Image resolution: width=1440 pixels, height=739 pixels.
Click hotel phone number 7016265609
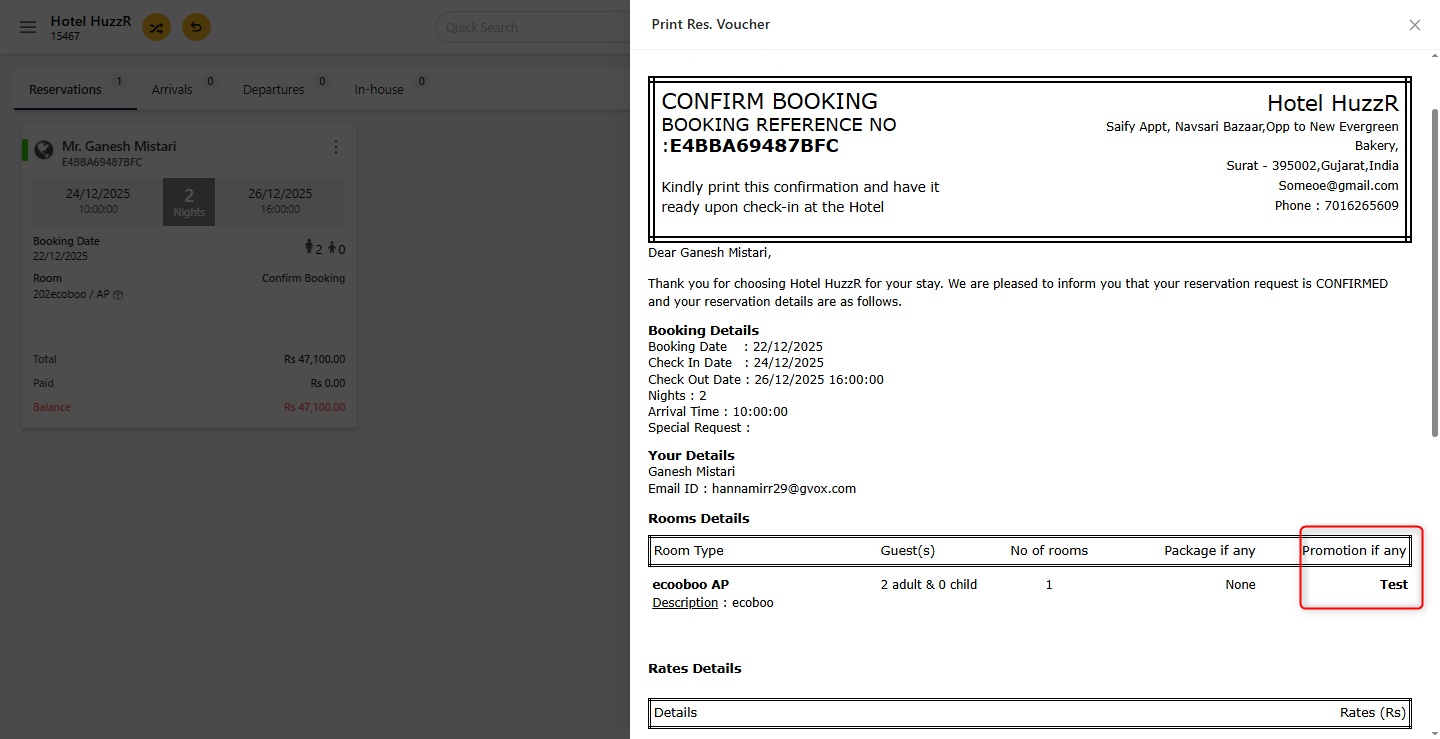(x=1361, y=206)
